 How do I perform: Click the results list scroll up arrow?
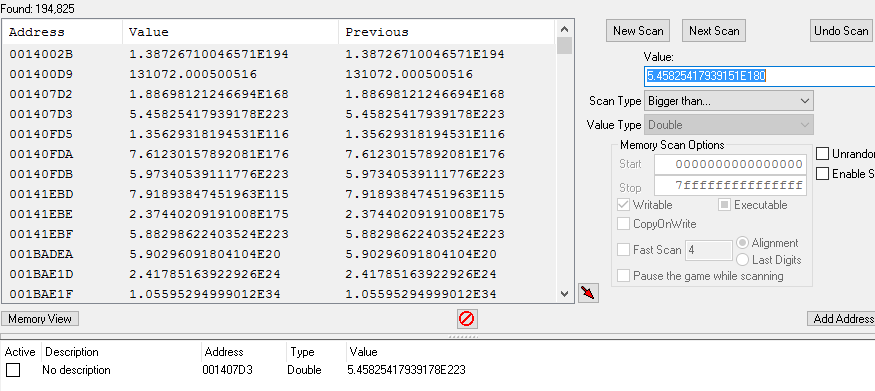tap(564, 29)
